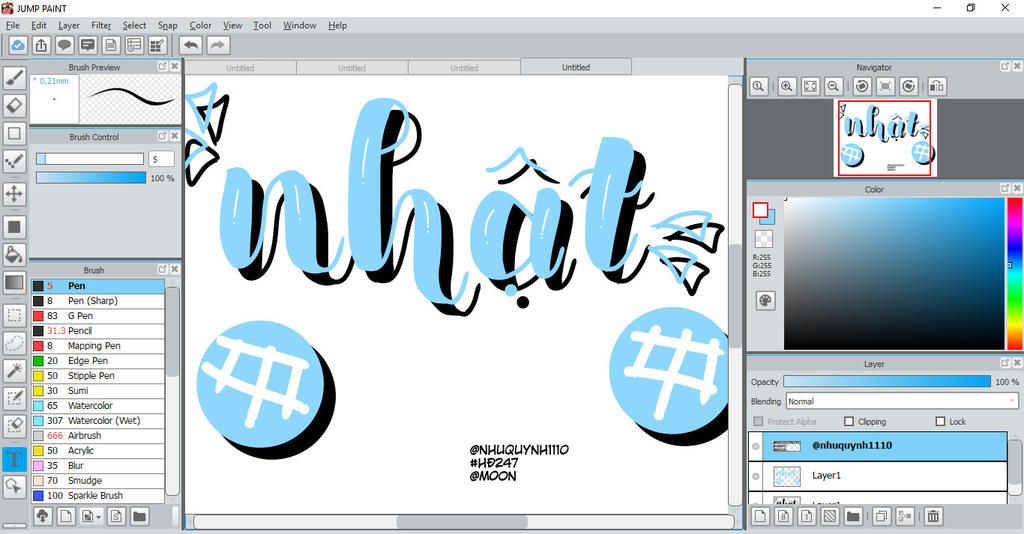Redo the last undone action
This screenshot has height=534, width=1024.
tap(218, 45)
